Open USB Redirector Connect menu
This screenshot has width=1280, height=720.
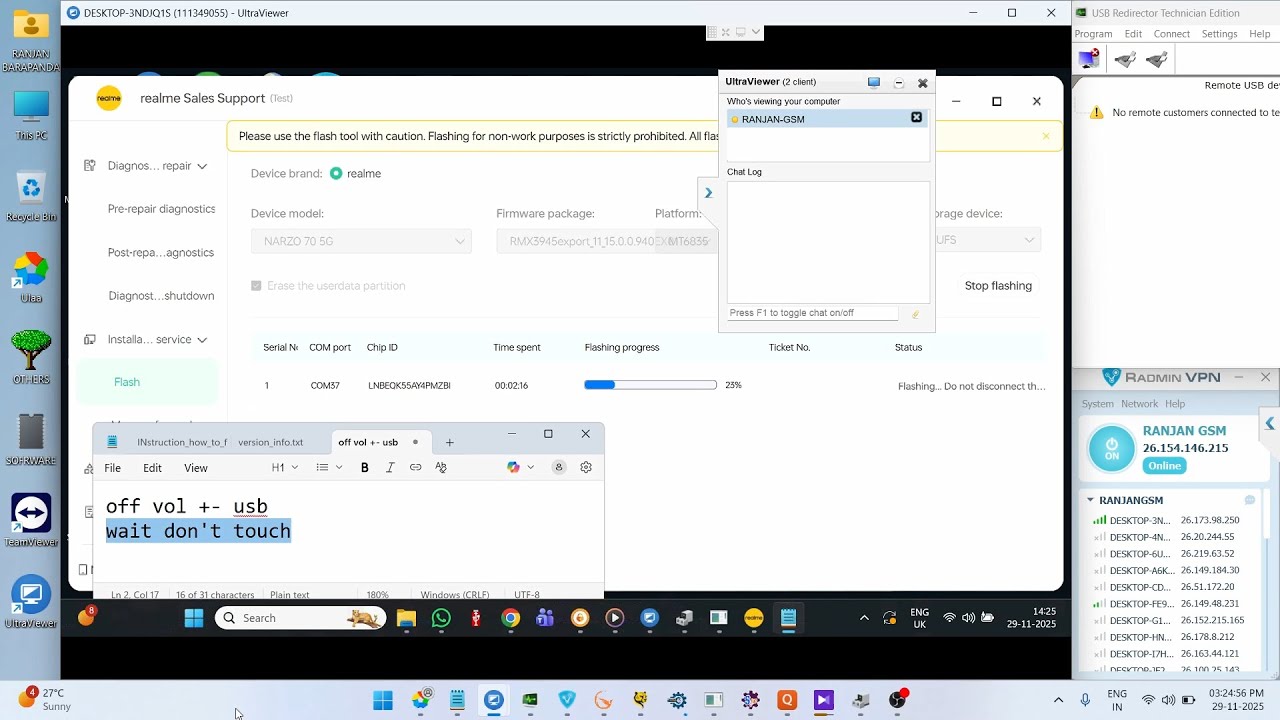click(x=1171, y=34)
